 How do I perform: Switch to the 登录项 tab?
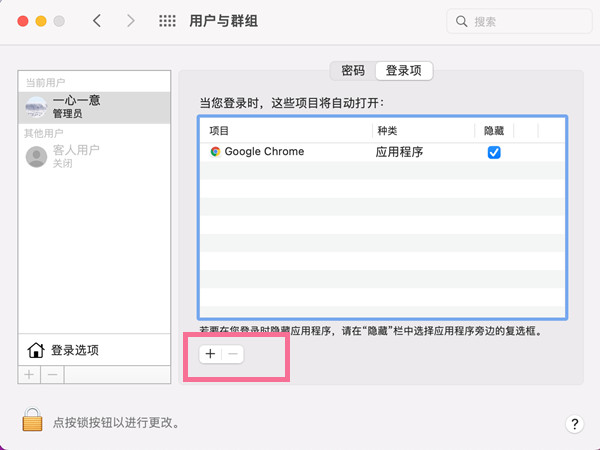[x=403, y=71]
